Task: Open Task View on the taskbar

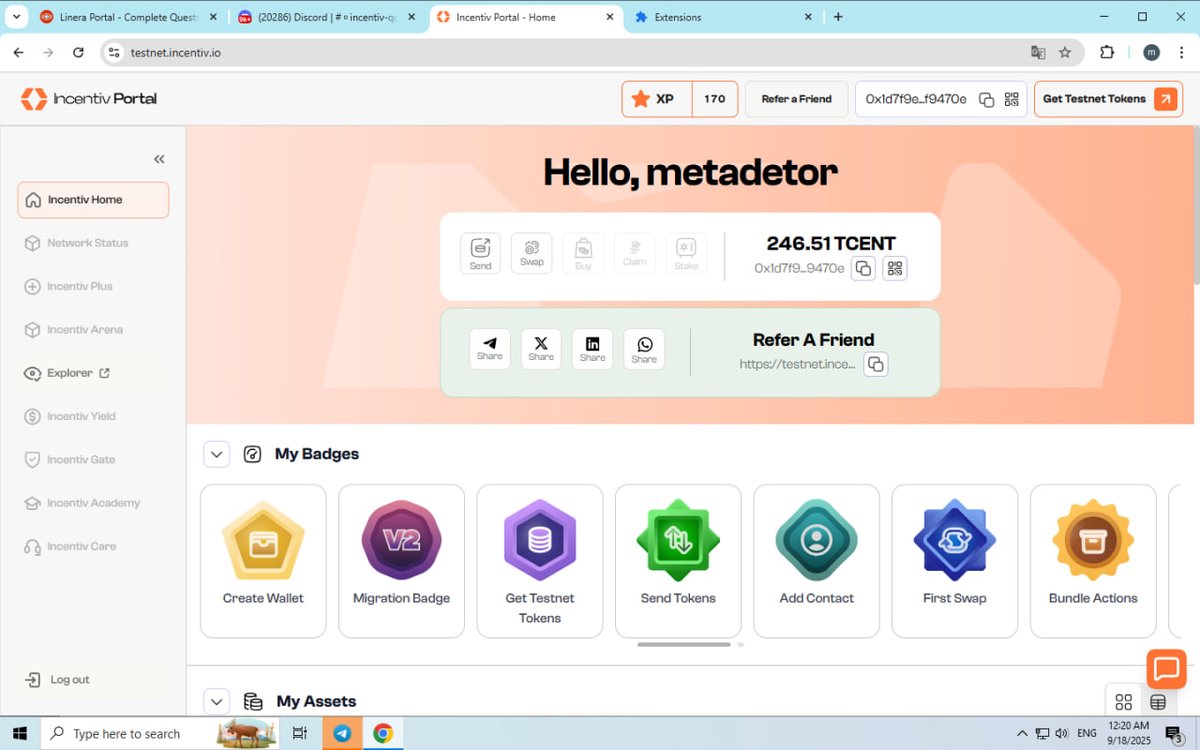Action: click(x=299, y=733)
